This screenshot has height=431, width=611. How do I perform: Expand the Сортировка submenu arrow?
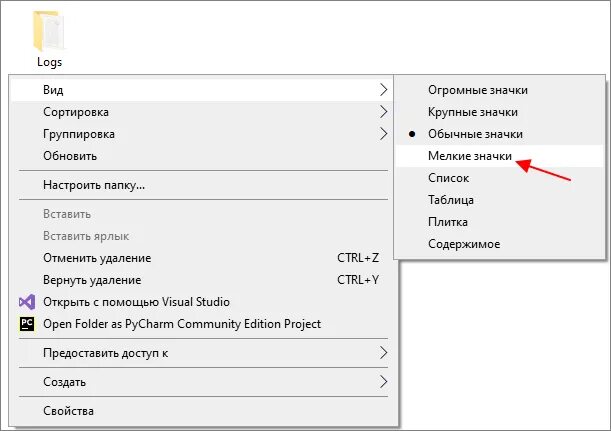tap(384, 112)
